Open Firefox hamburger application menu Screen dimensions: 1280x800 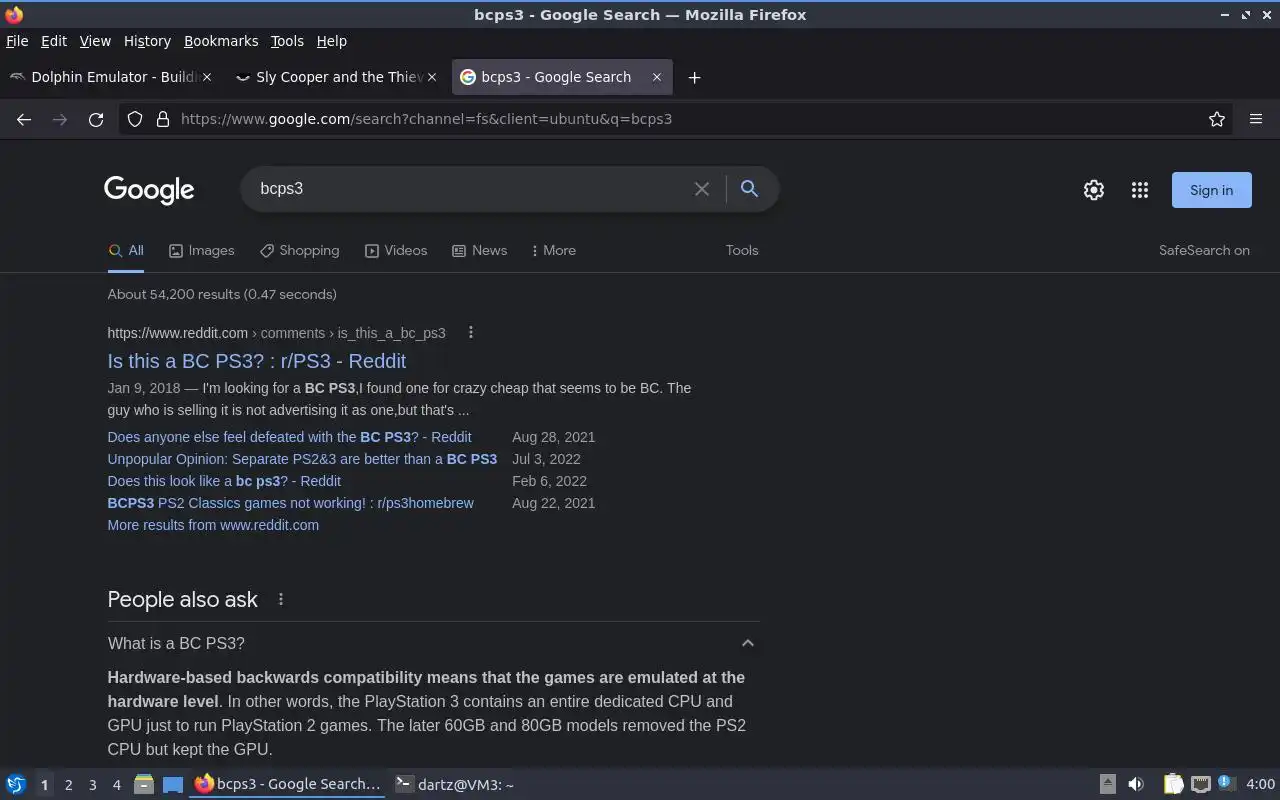coord(1256,119)
